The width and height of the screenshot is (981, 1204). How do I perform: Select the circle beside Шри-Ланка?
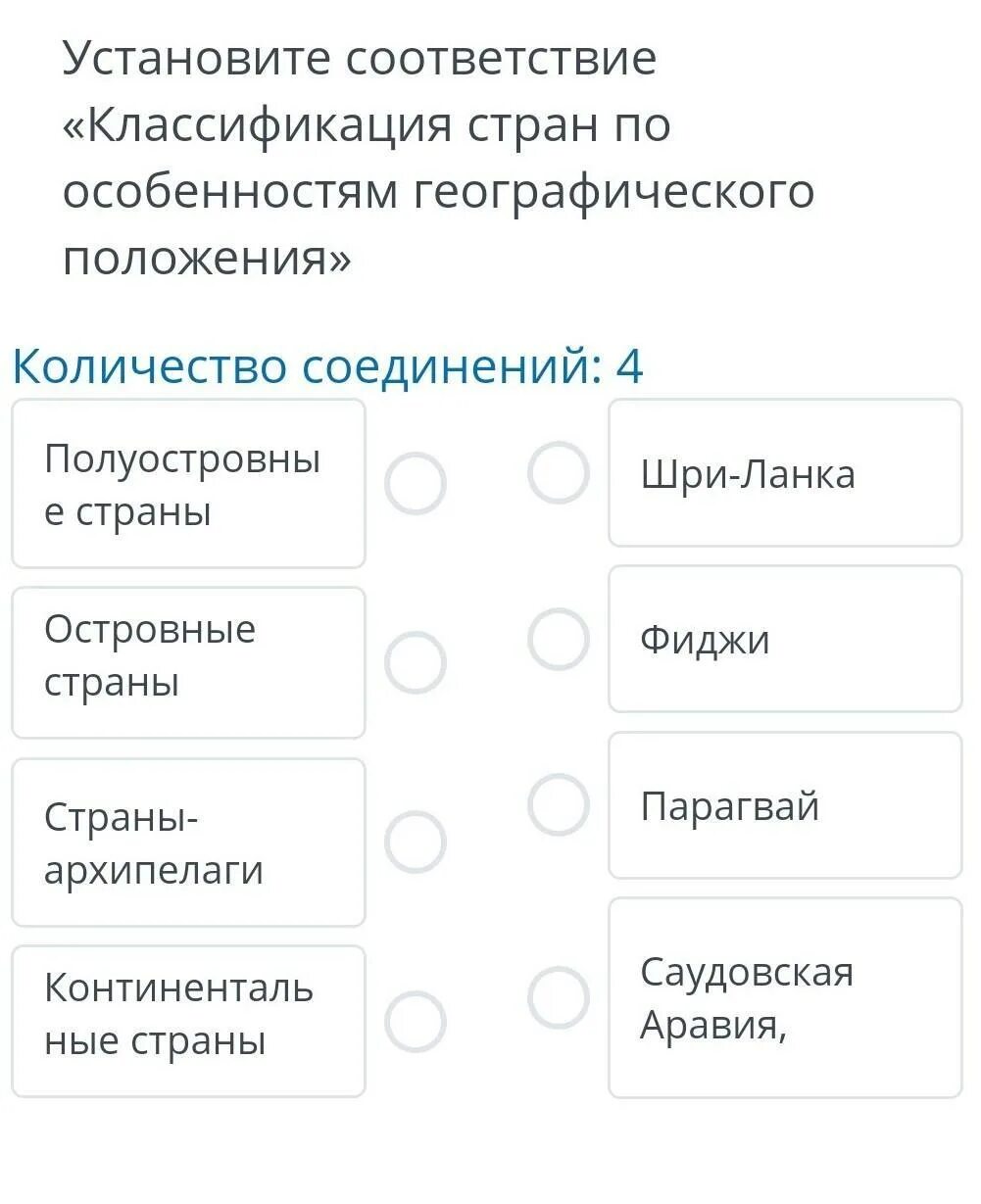pos(559,472)
